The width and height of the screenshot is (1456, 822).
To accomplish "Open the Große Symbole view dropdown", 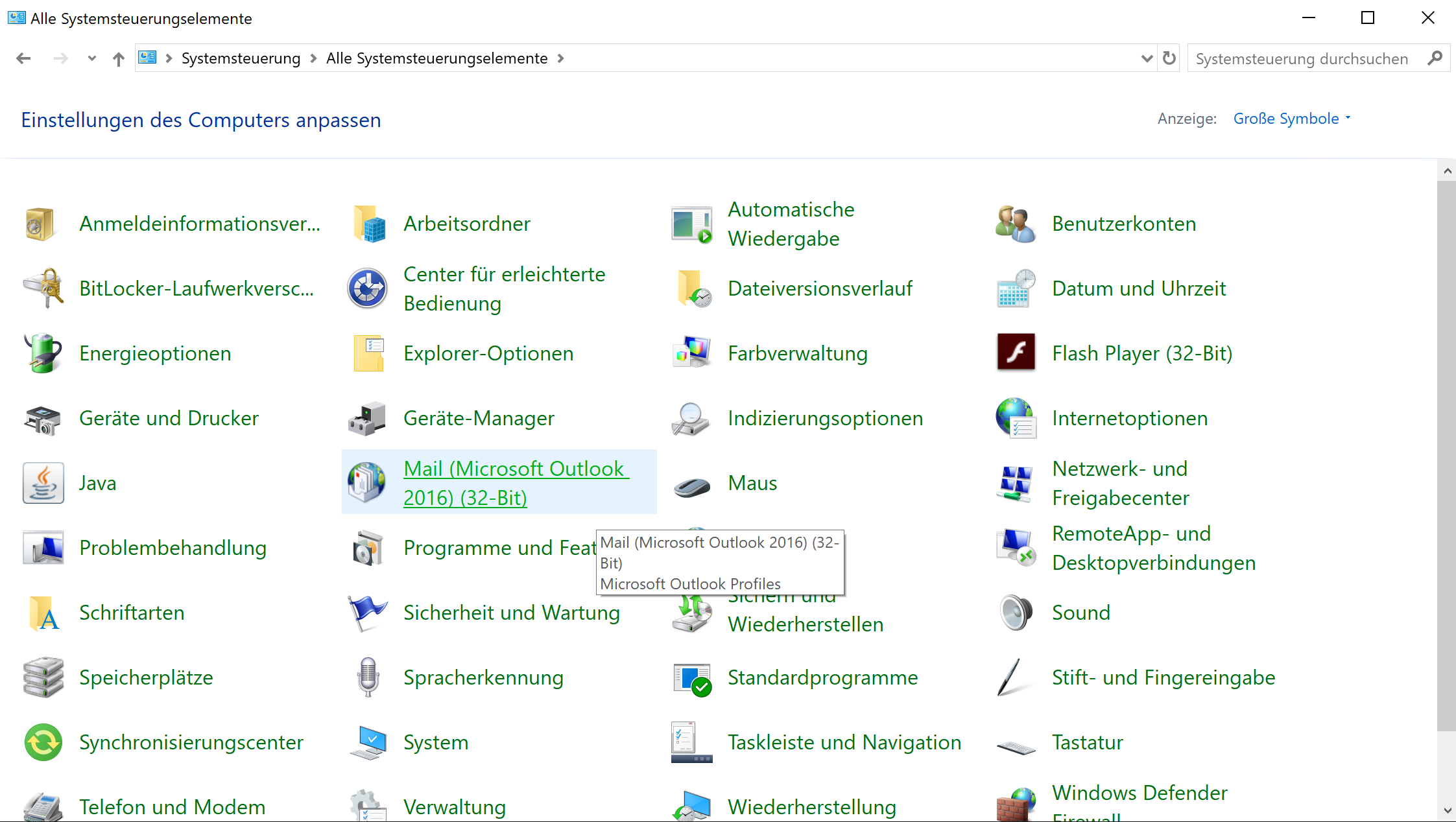I will [1291, 119].
